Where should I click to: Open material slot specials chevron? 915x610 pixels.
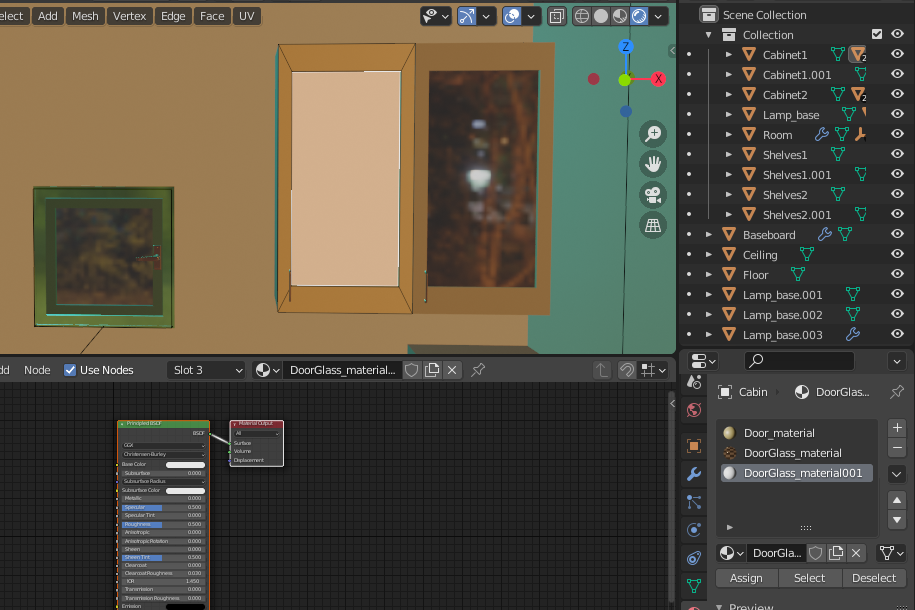coord(897,474)
